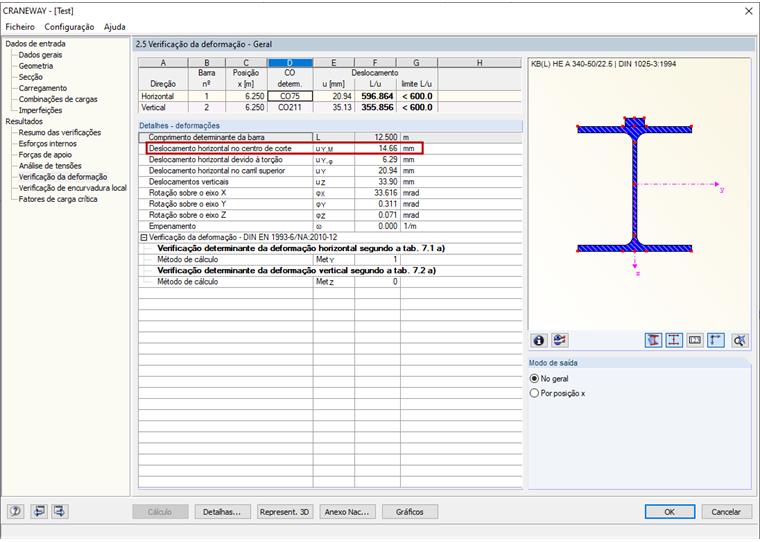
Task: Confirm with the OK button
Action: point(669,511)
